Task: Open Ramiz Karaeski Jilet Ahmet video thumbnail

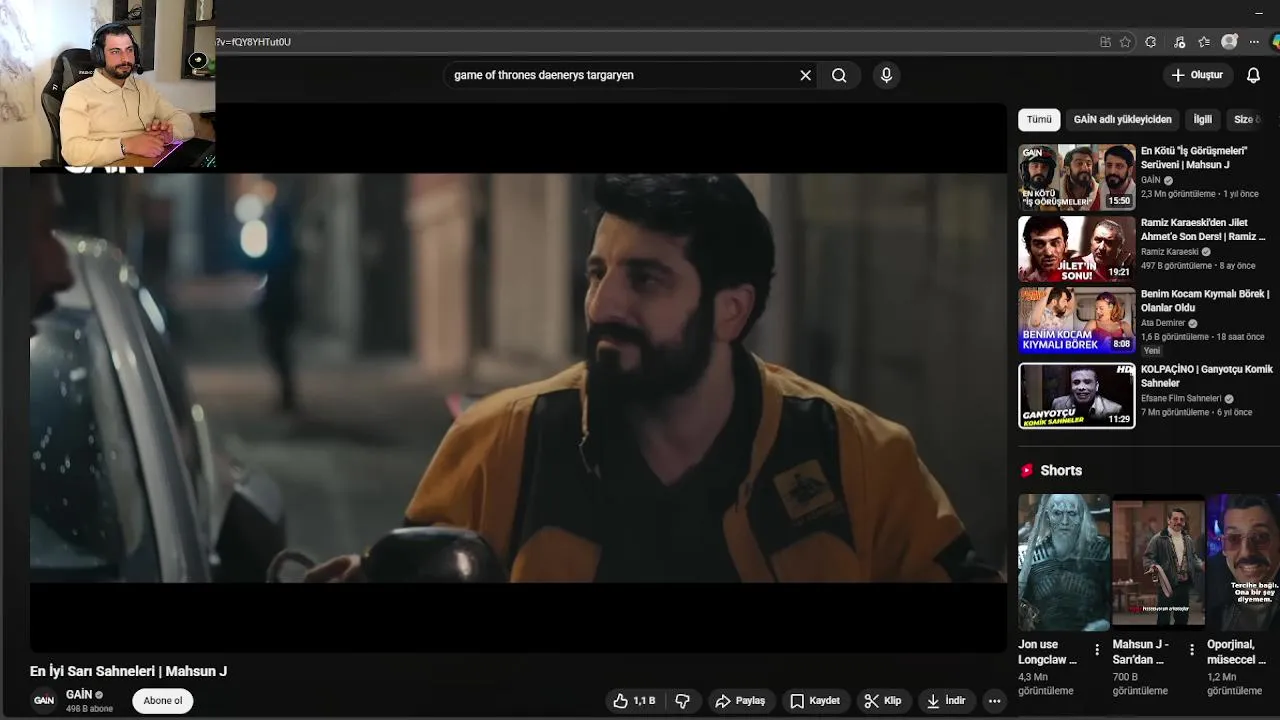Action: pos(1076,249)
